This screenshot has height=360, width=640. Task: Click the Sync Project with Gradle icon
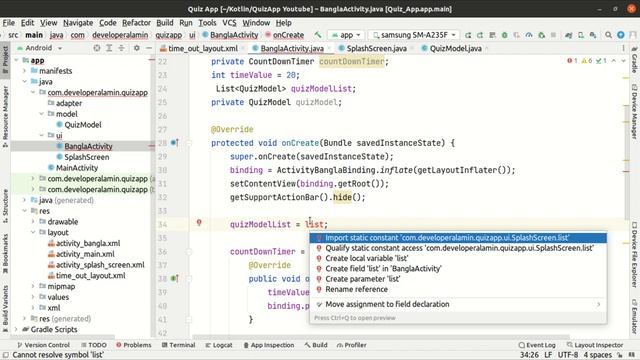[568, 35]
